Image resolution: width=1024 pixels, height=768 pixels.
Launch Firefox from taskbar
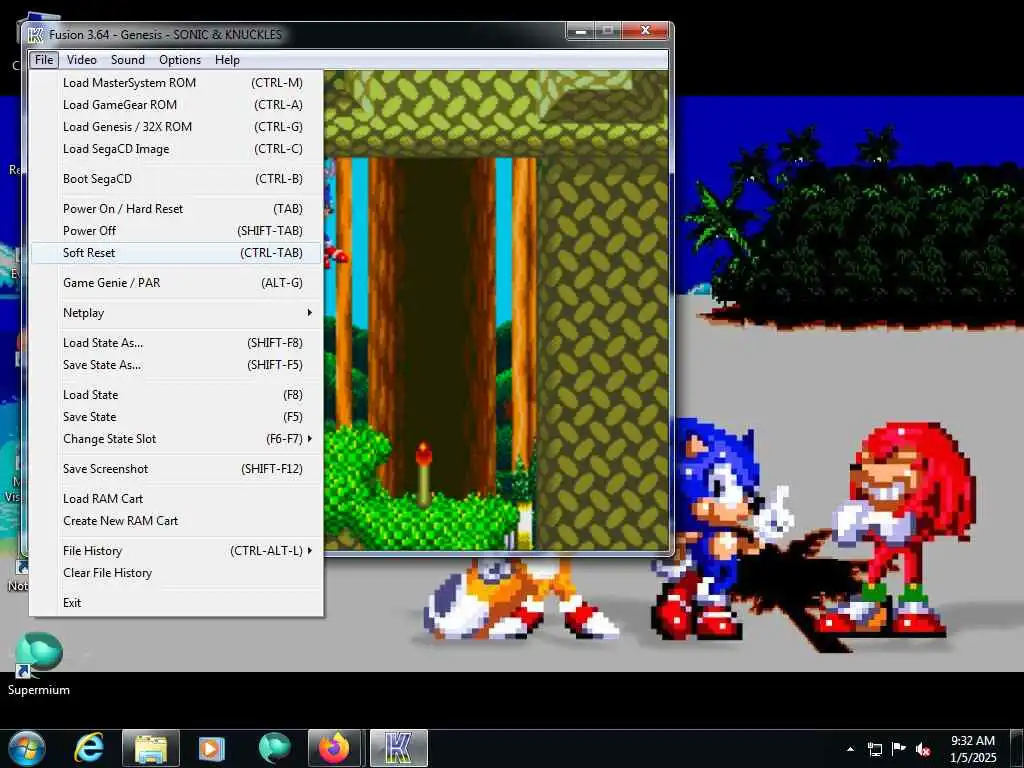pos(334,748)
